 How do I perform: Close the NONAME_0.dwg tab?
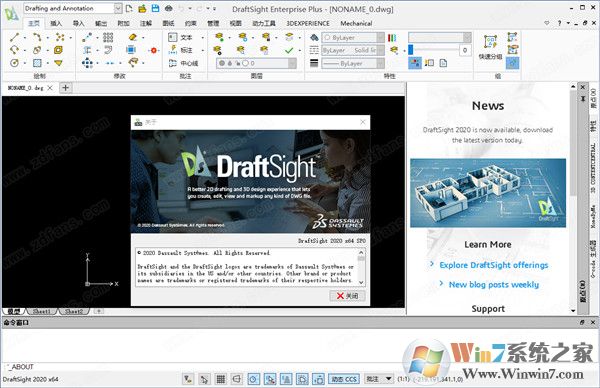[50, 88]
